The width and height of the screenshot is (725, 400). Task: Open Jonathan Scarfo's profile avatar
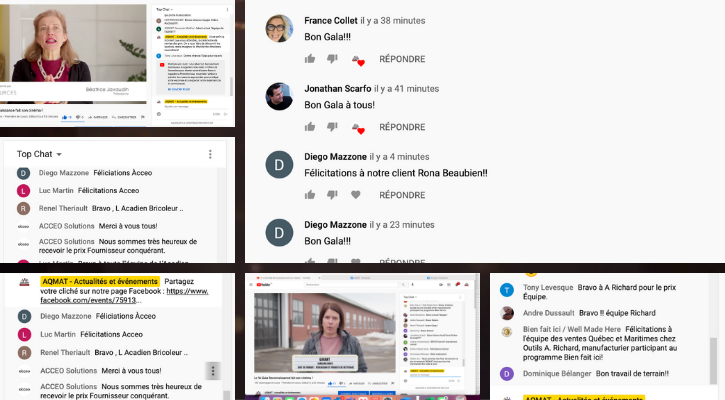pyautogui.click(x=279, y=96)
